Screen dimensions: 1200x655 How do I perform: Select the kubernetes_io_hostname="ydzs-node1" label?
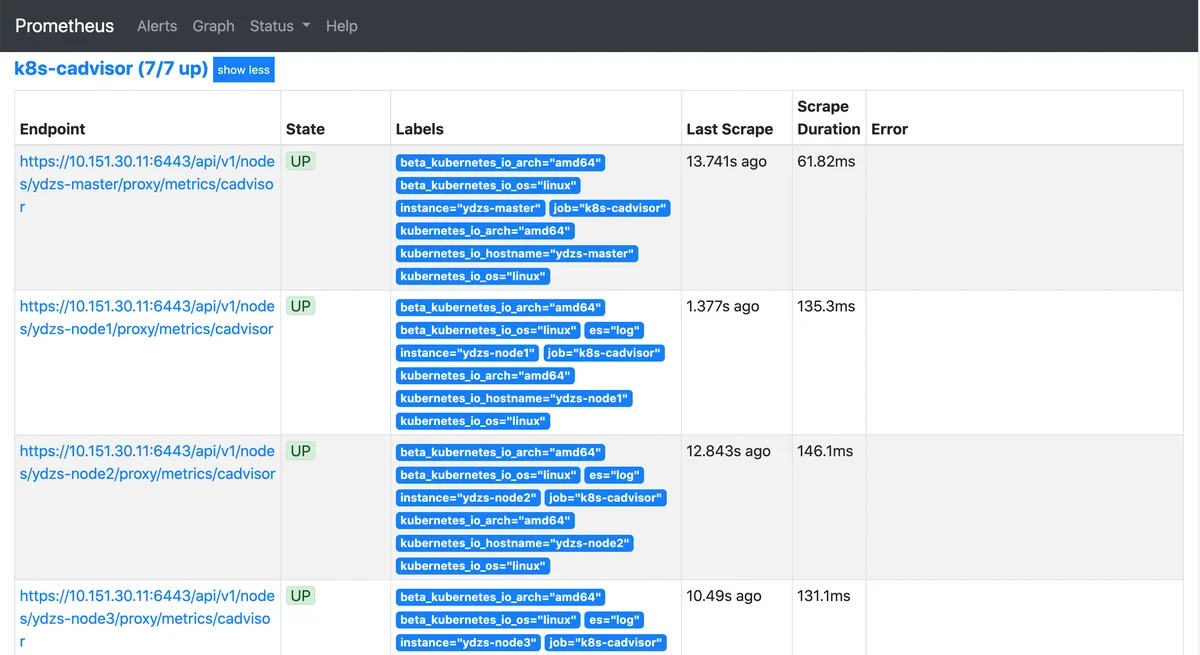(x=516, y=399)
